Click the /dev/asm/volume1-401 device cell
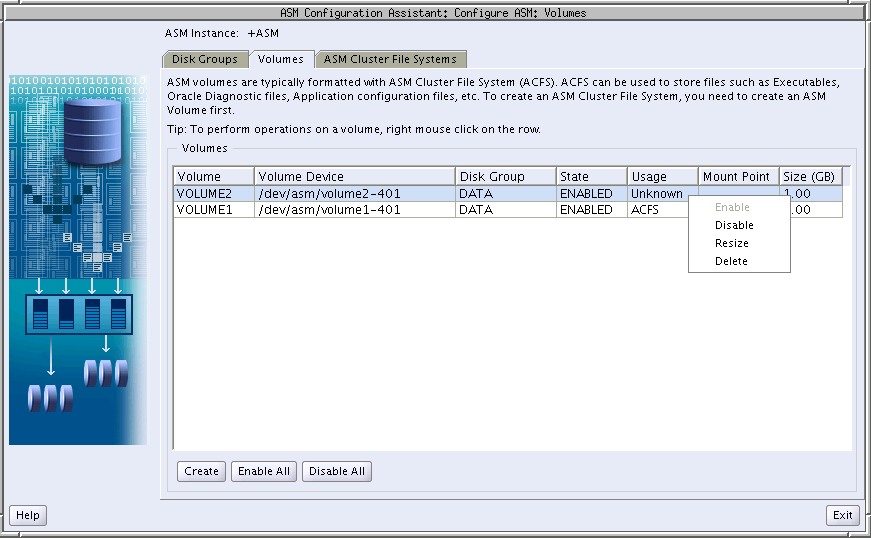 (354, 210)
